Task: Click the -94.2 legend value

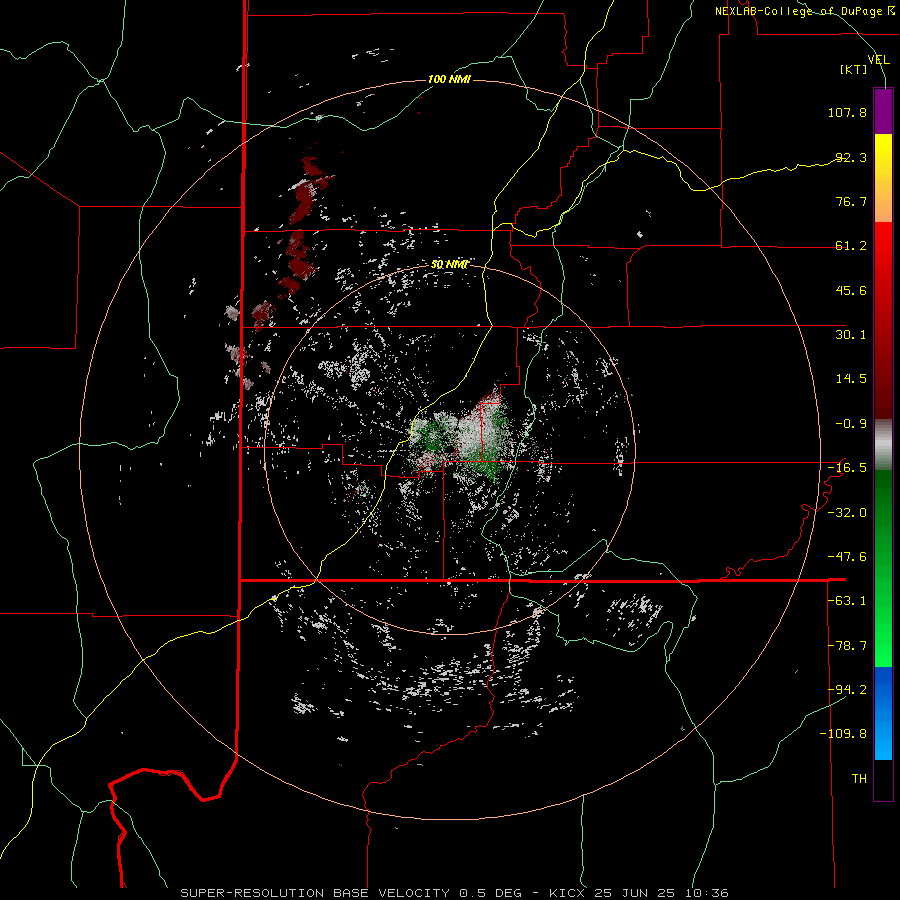Action: point(847,690)
